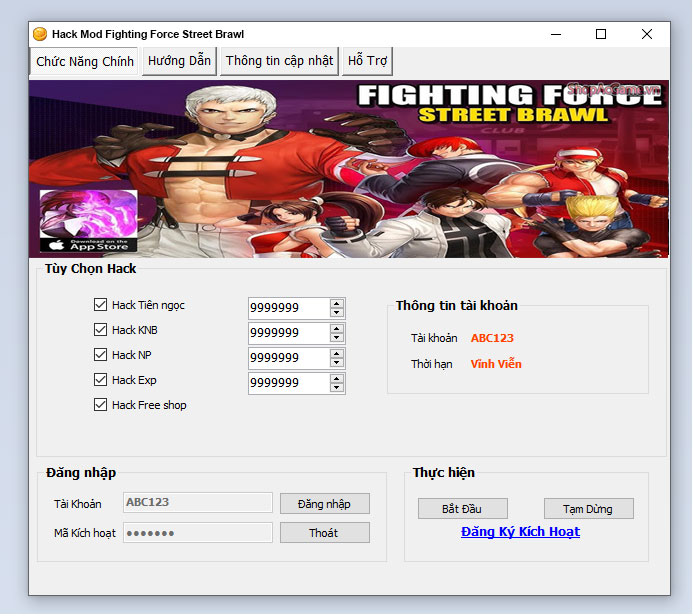Open the Đăng Ký Kích Hoạt link
The image size is (693, 616).
520,532
